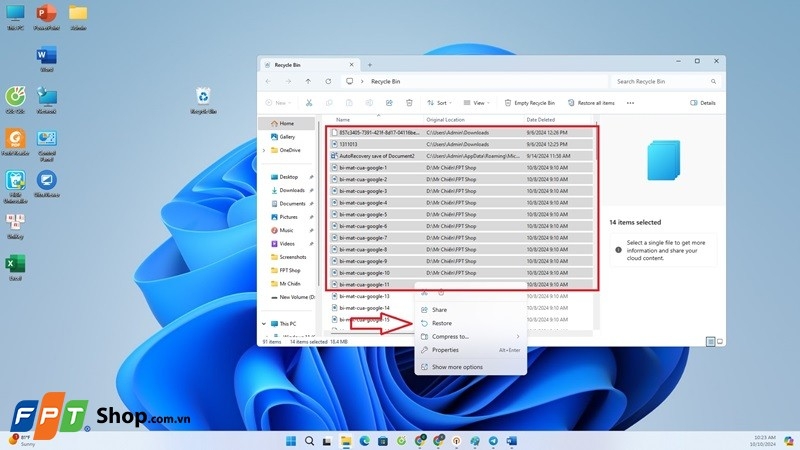Open the Recycle Bin desktop icon

tap(203, 101)
